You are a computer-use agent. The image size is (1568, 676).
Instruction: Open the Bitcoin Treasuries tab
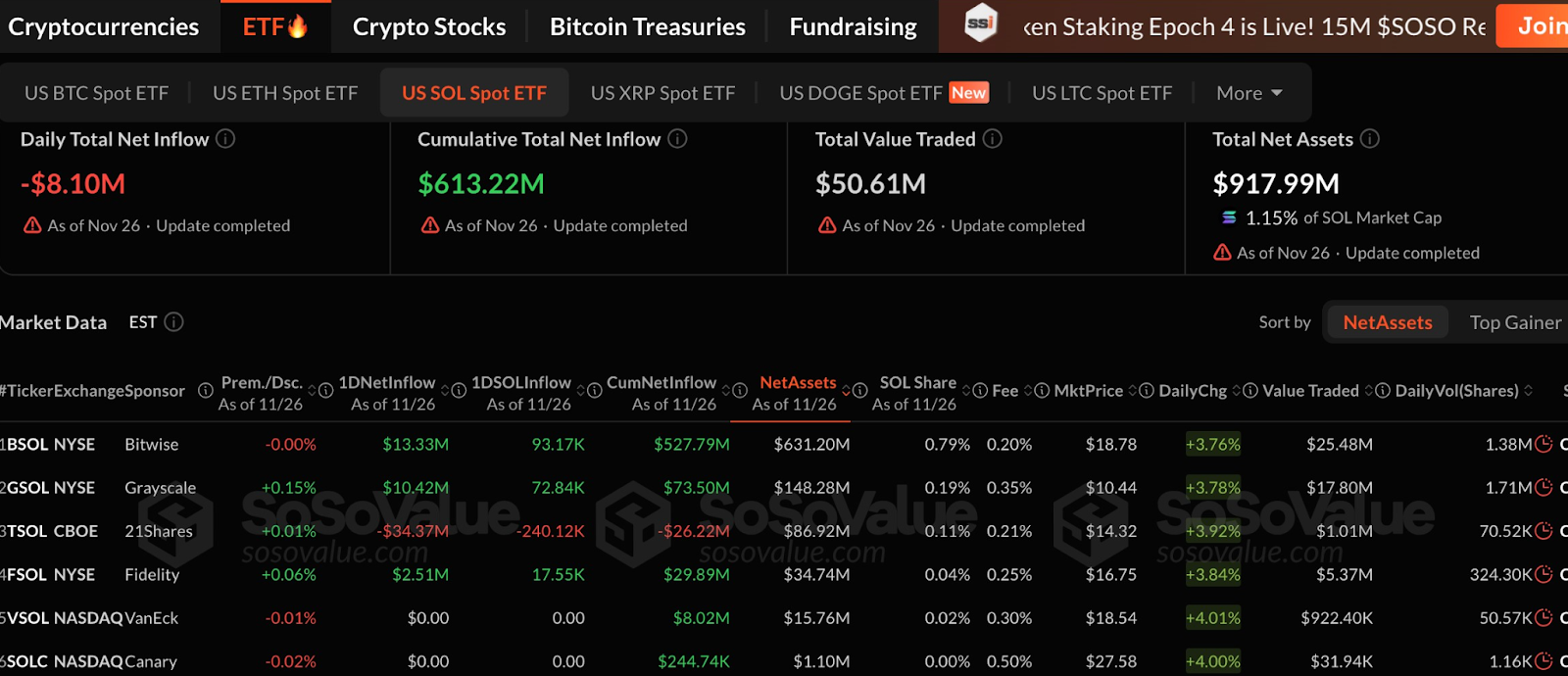(648, 26)
